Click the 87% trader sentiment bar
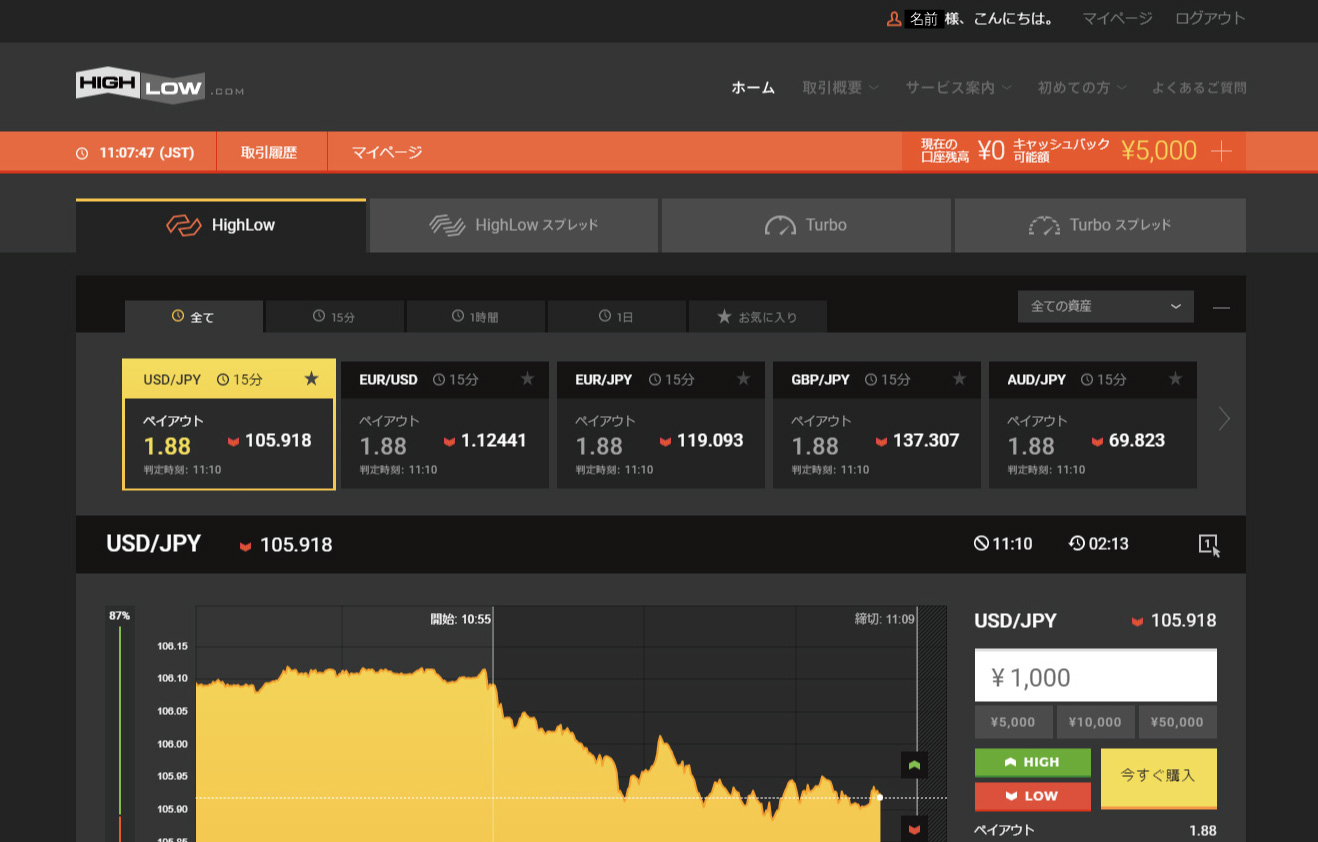This screenshot has width=1318, height=842. (x=119, y=725)
